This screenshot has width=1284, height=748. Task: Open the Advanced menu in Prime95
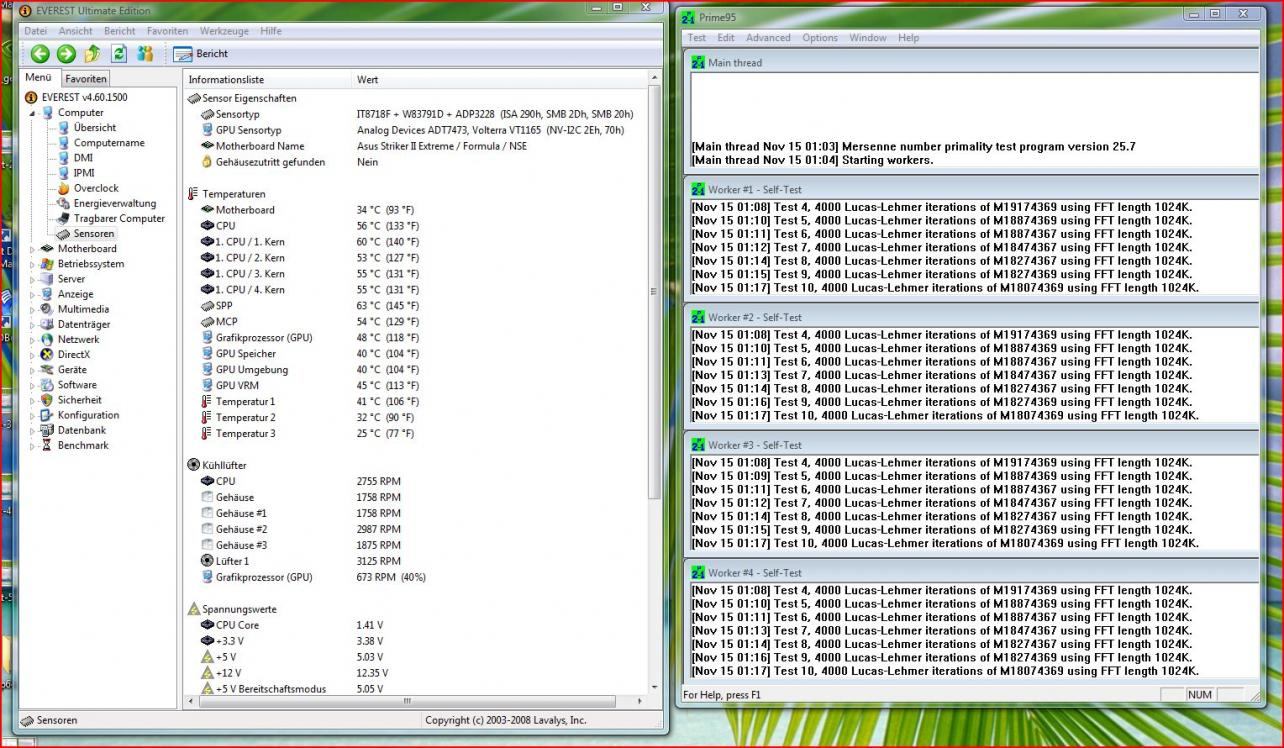pyautogui.click(x=768, y=38)
